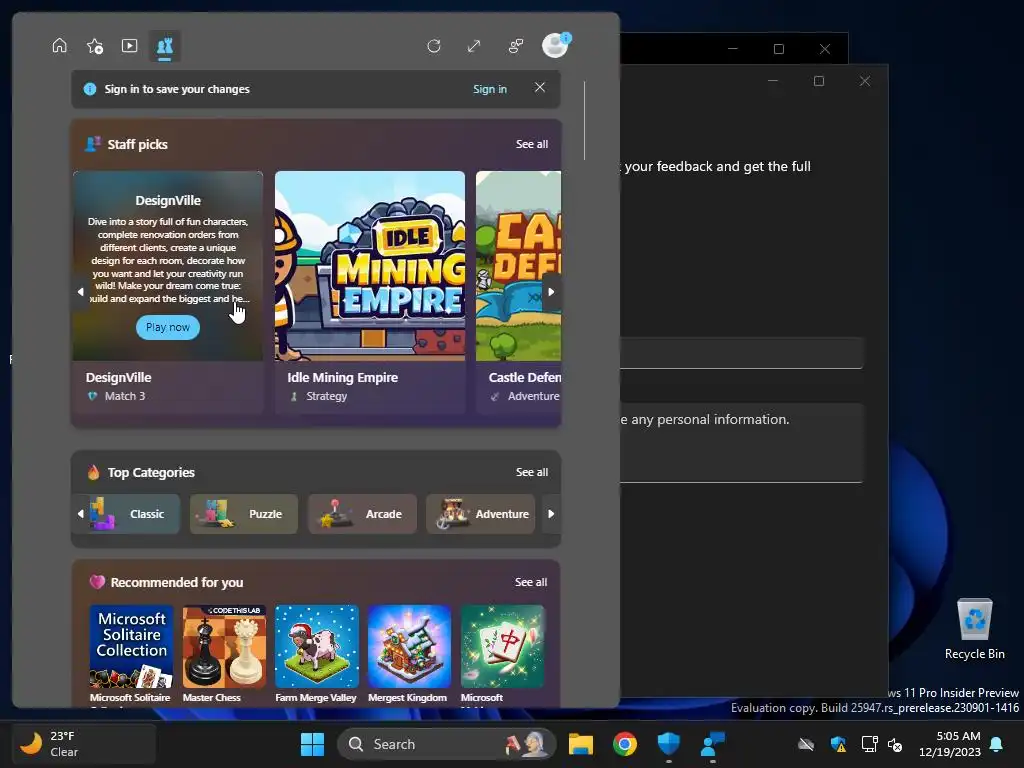
Task: Open the widgets connections settings icon
Action: click(516, 46)
